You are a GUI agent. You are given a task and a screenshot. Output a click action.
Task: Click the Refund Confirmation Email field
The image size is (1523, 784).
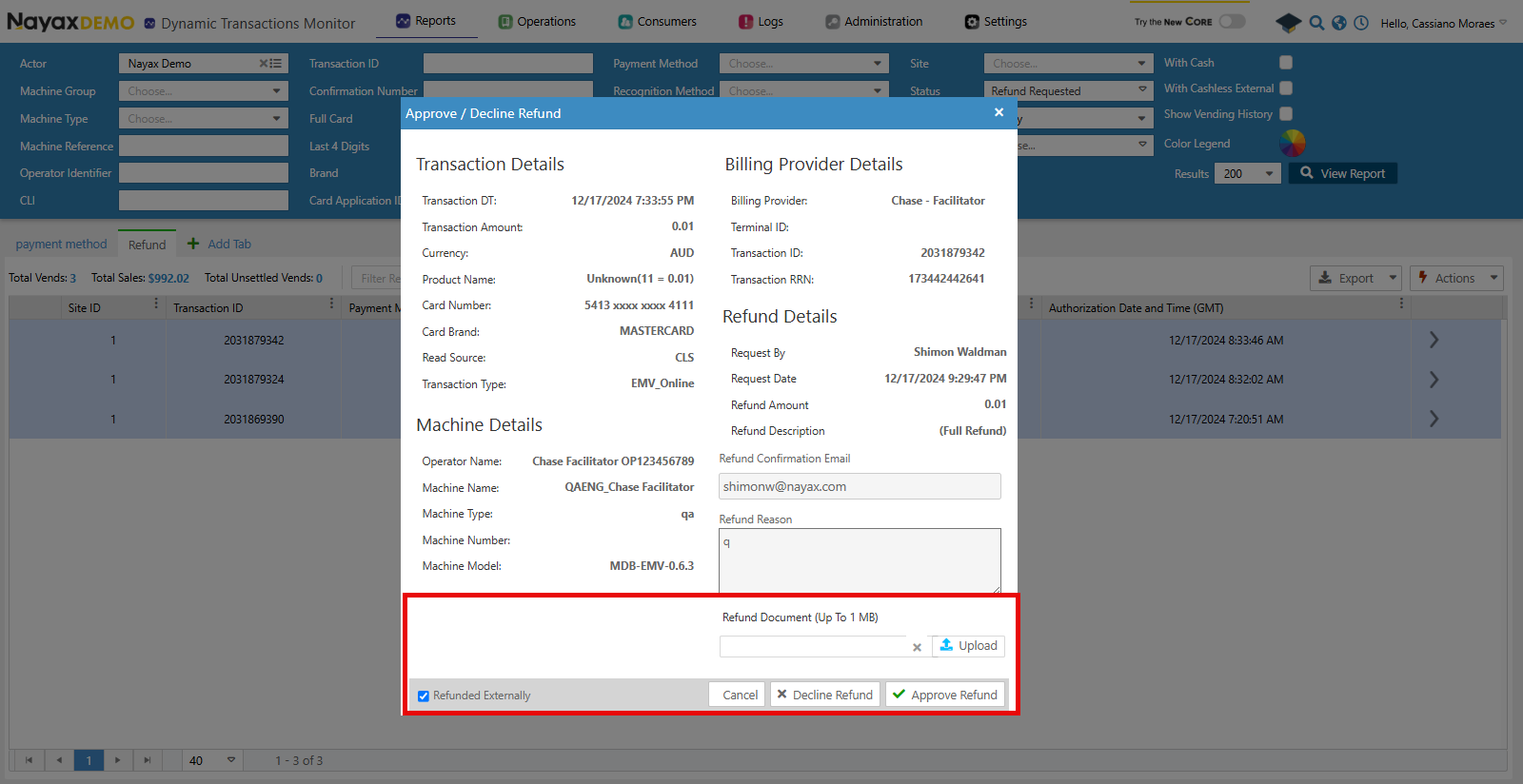[x=860, y=486]
